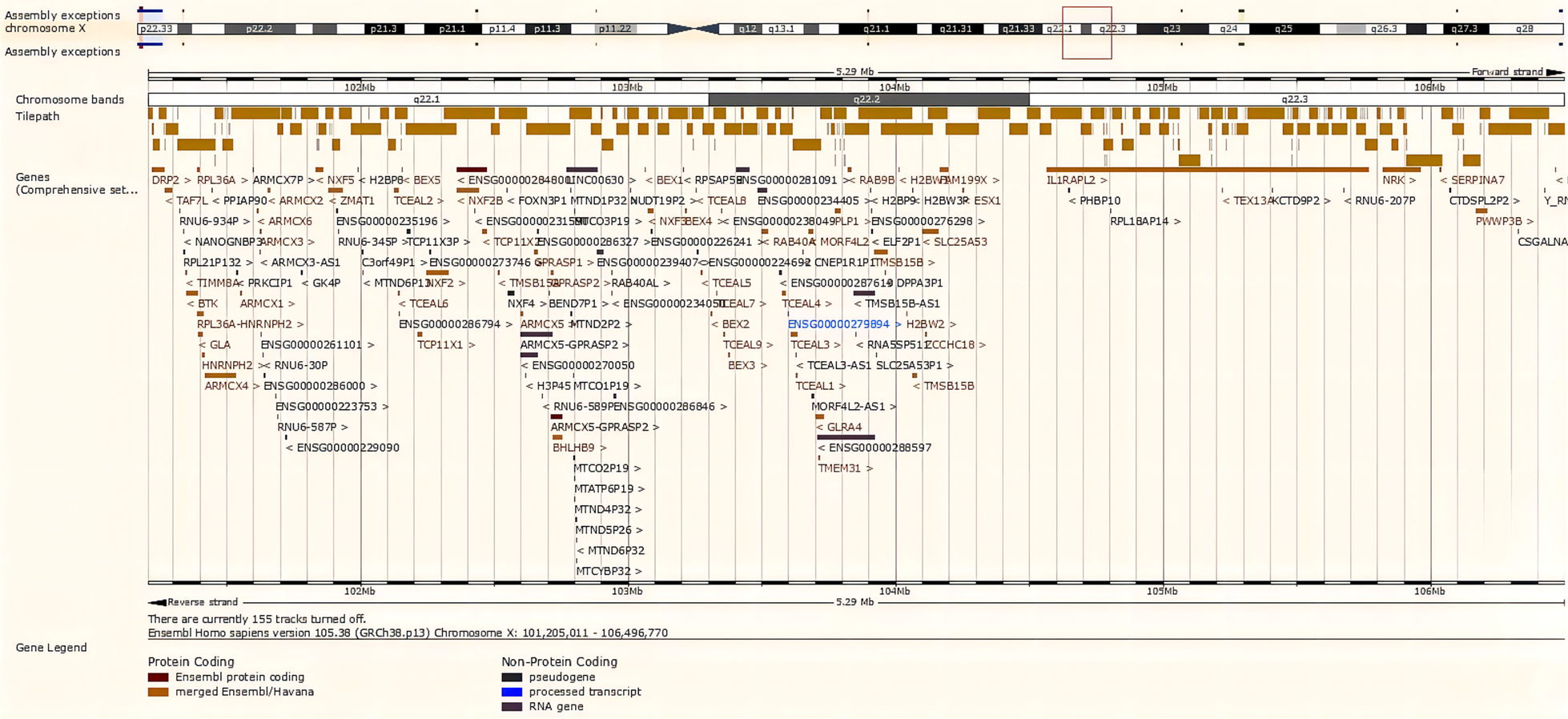The image size is (1568, 719).
Task: Open the ENSG00000223753 gene label
Action: [332, 407]
